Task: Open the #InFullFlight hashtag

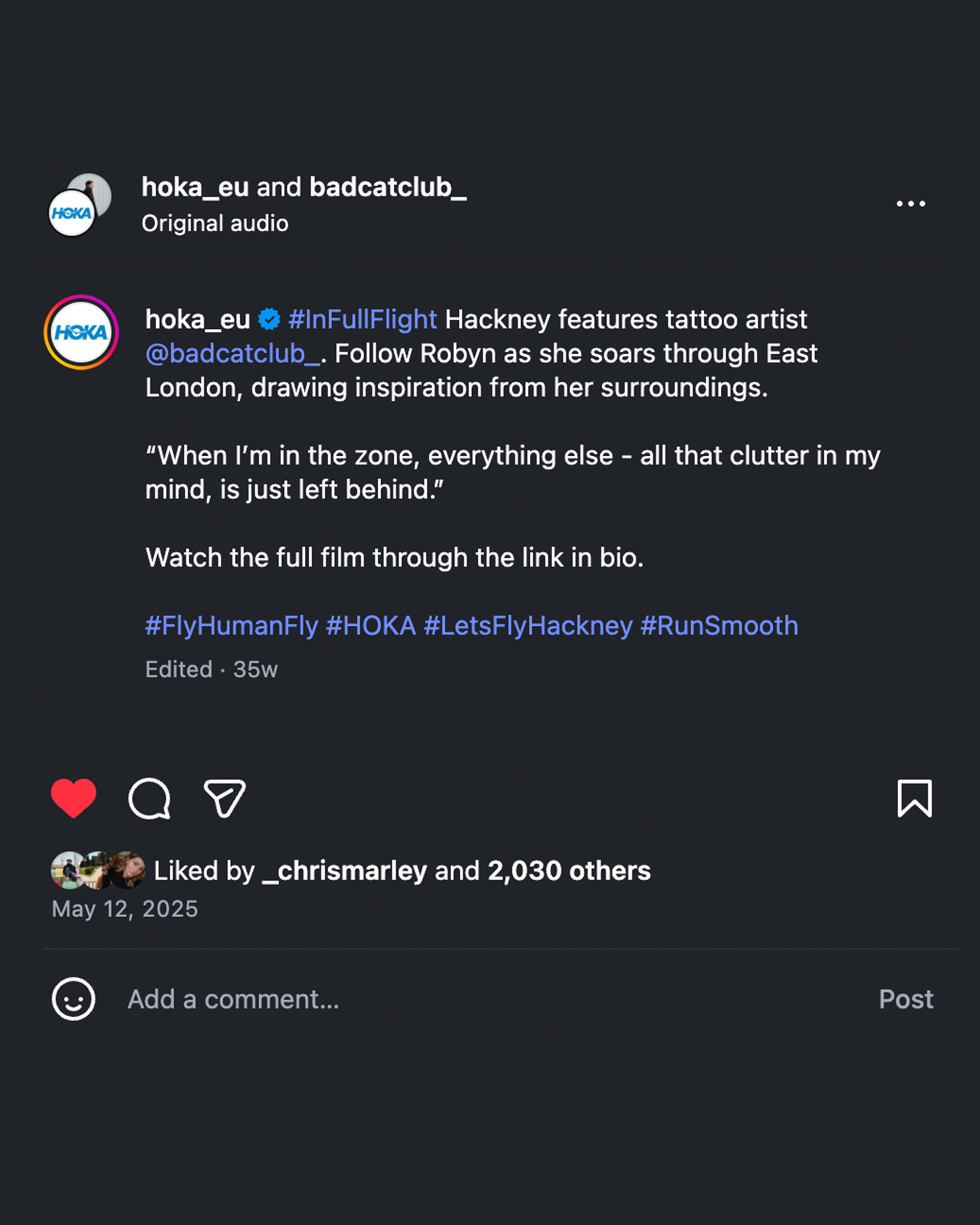Action: (x=362, y=320)
